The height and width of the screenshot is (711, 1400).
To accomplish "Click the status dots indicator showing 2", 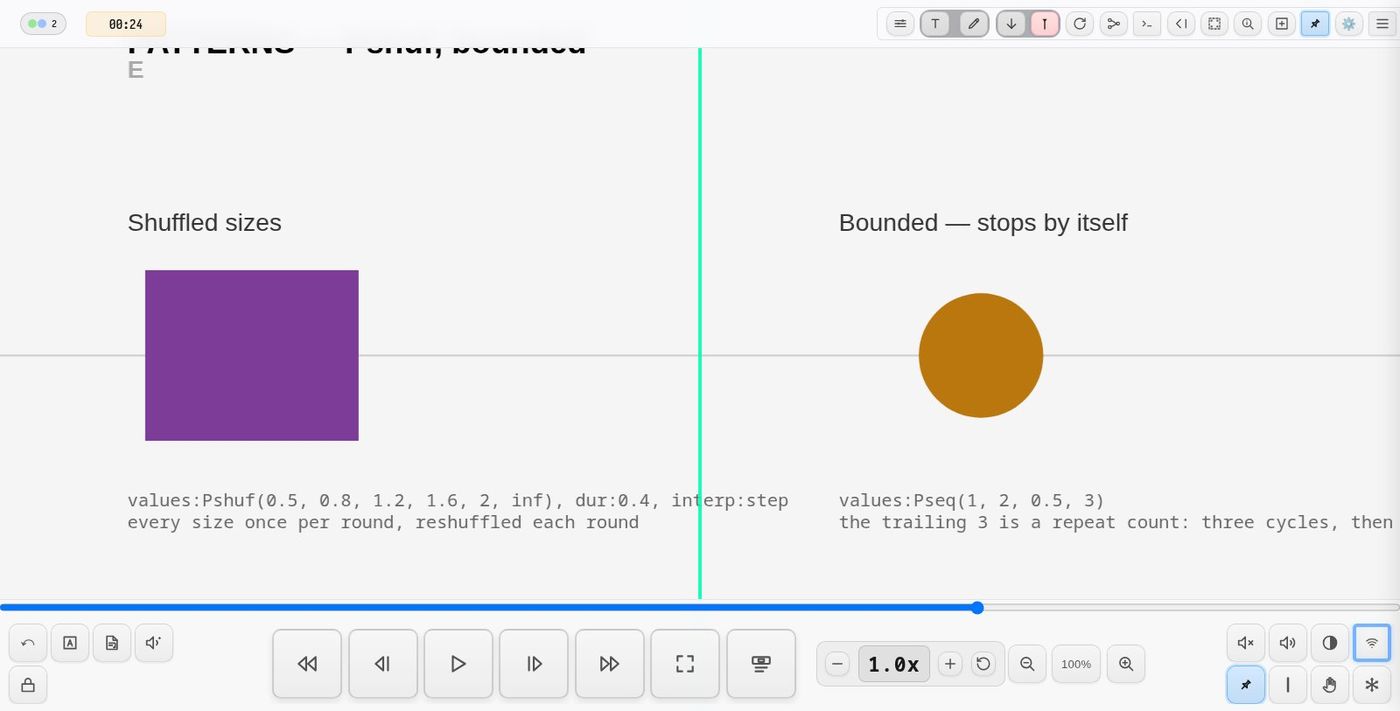I will (x=43, y=24).
